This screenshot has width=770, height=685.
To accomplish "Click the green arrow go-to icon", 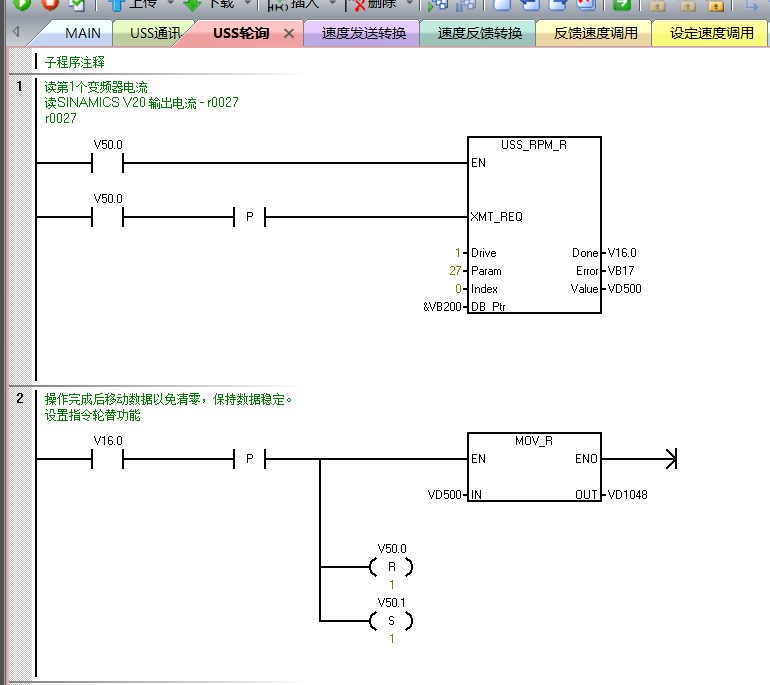I will [x=621, y=4].
